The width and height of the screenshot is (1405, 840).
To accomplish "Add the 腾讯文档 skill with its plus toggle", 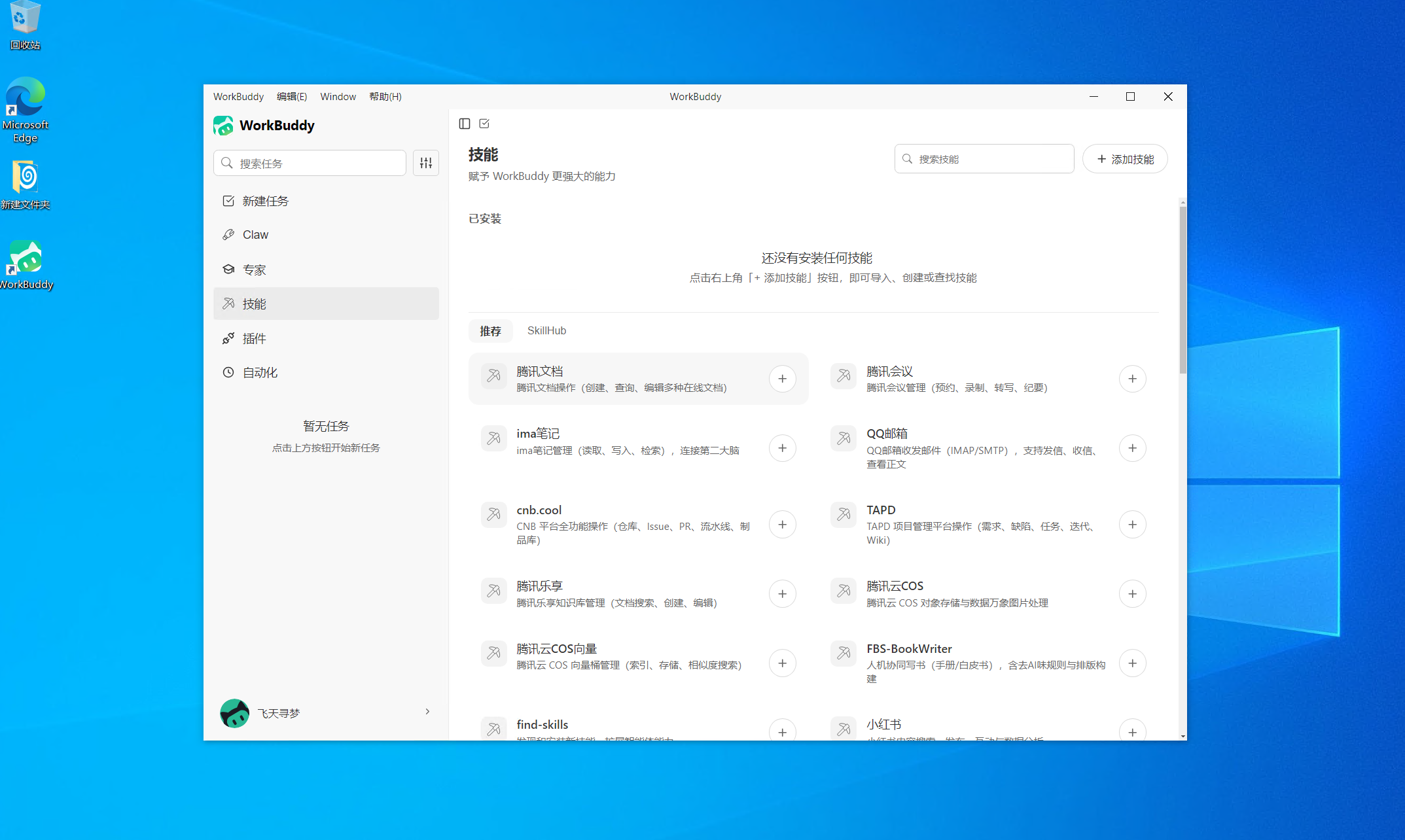I will click(783, 378).
